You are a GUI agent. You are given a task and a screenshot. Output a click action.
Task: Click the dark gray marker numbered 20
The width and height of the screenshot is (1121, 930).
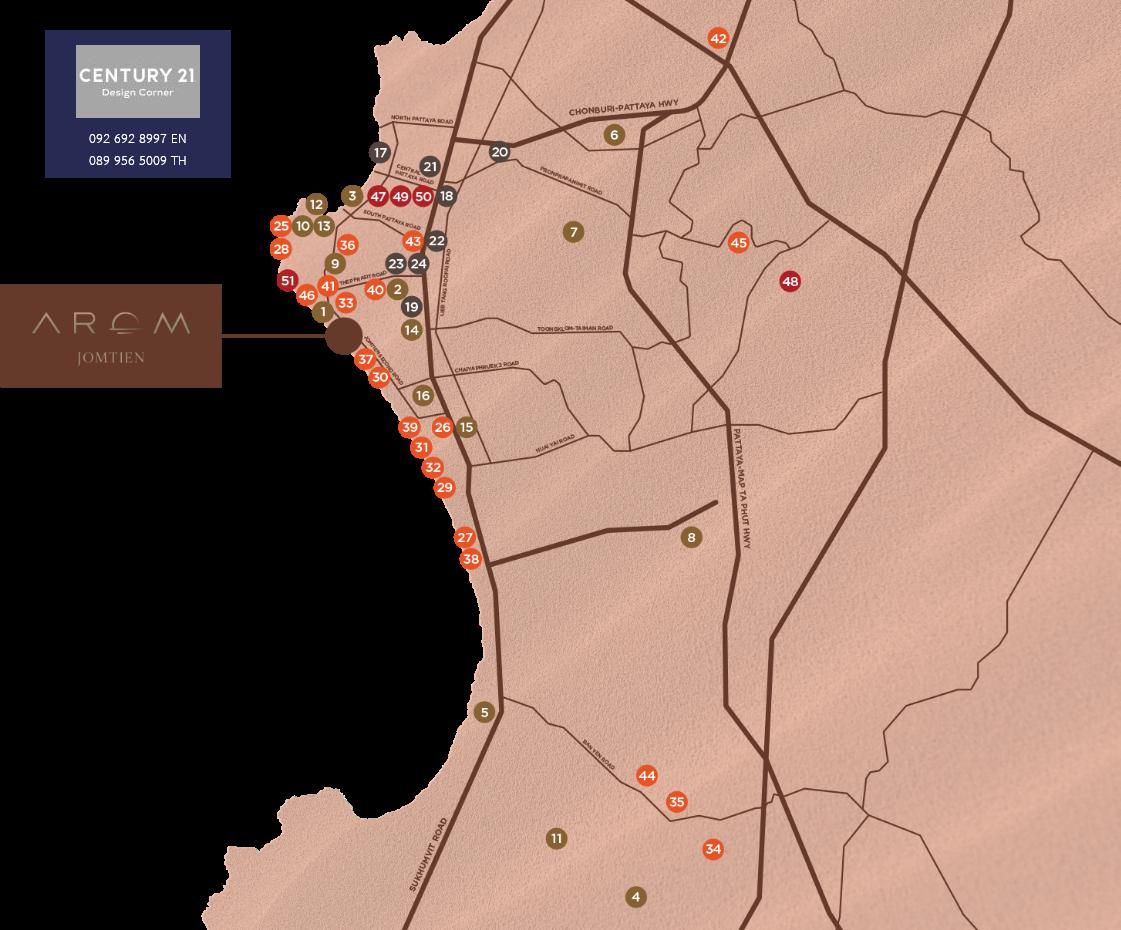coord(500,152)
